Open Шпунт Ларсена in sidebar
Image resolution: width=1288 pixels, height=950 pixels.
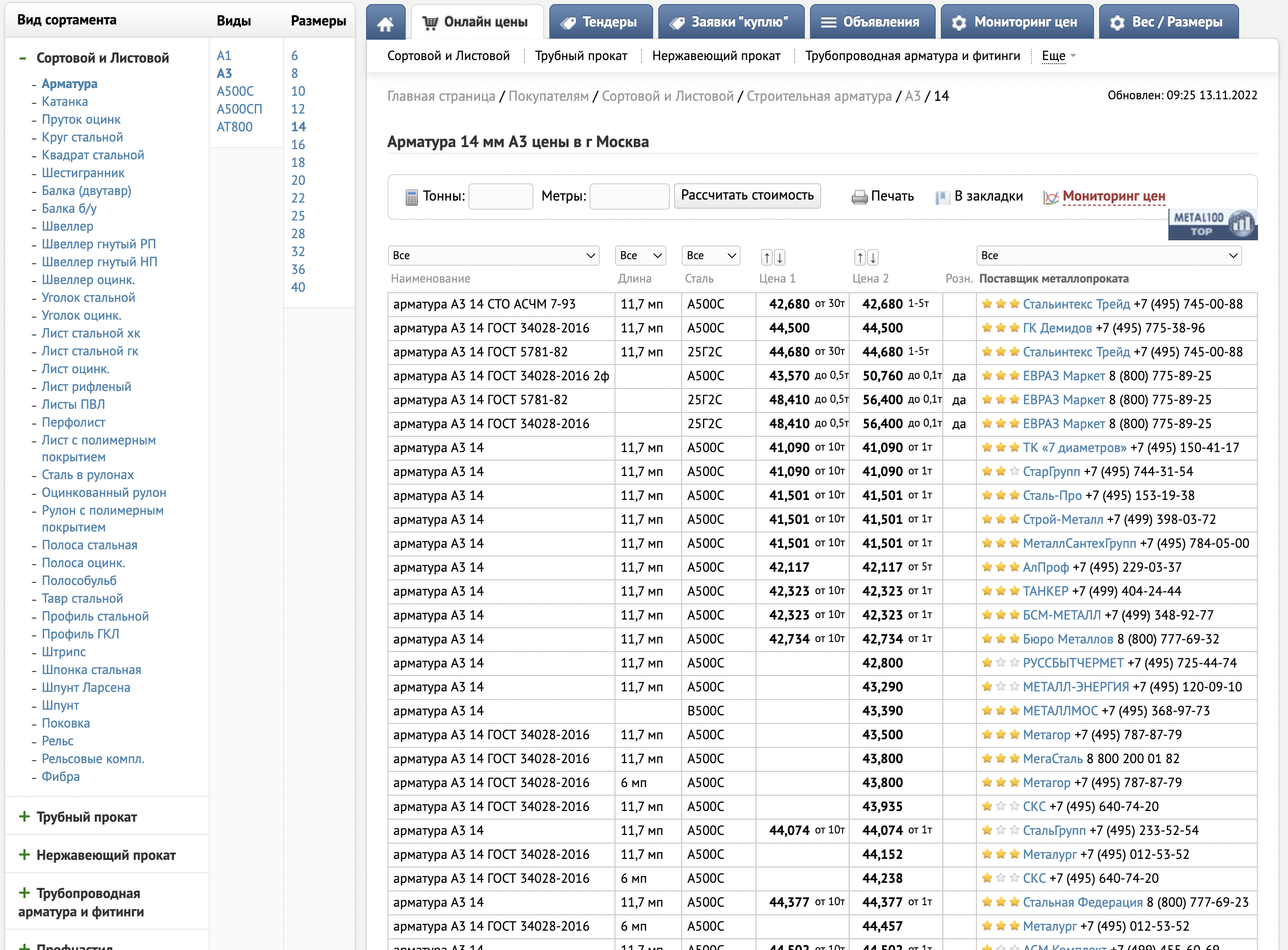[86, 687]
